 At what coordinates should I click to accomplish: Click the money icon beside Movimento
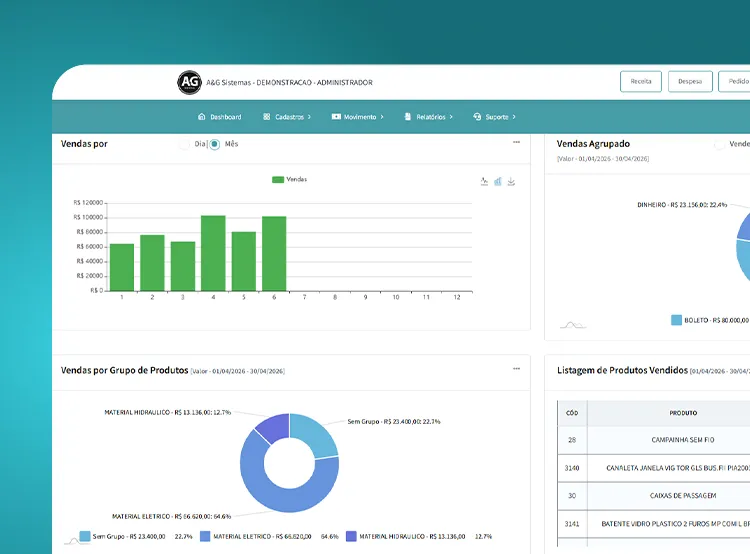336,117
